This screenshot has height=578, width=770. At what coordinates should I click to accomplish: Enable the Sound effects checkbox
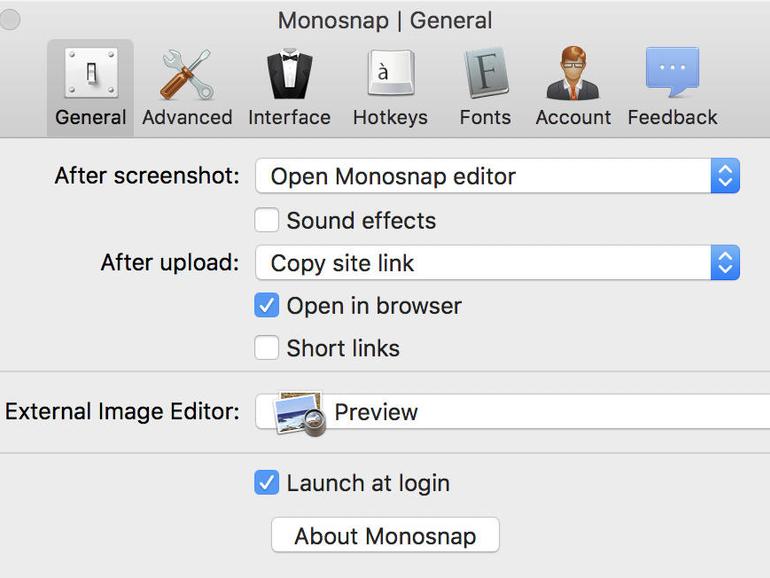coord(267,220)
